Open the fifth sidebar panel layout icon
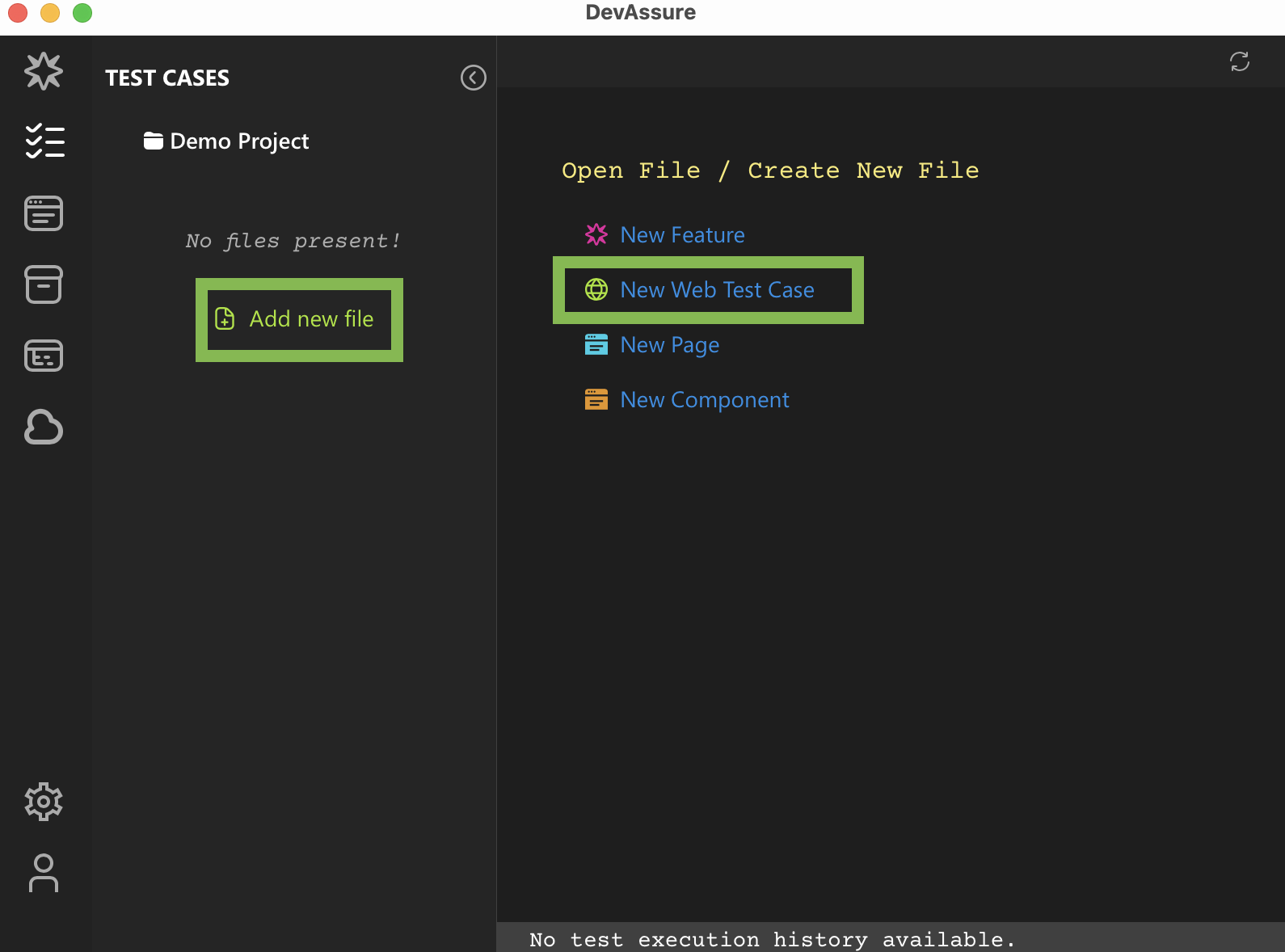Viewport: 1285px width, 952px height. [44, 356]
